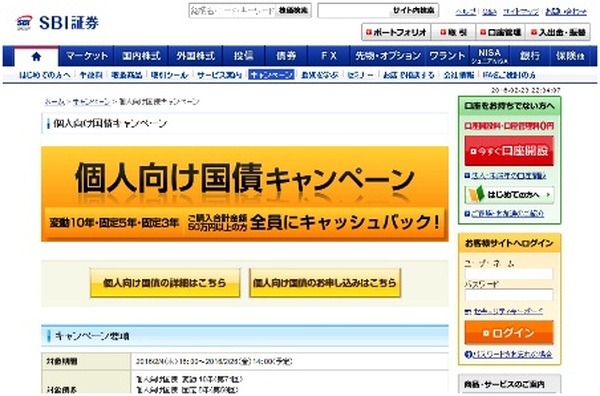Select 会社情報 in the sub navigation
This screenshot has width=600, height=396.
pos(458,75)
